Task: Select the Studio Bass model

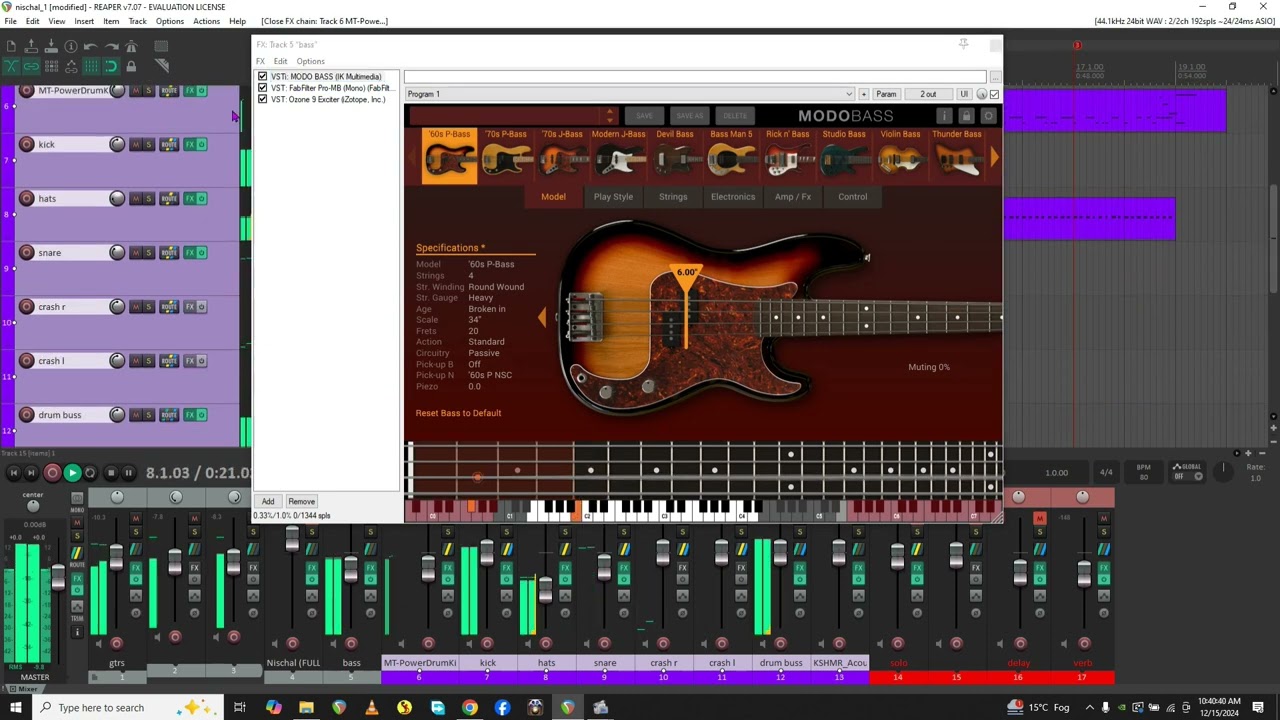Action: pyautogui.click(x=844, y=154)
